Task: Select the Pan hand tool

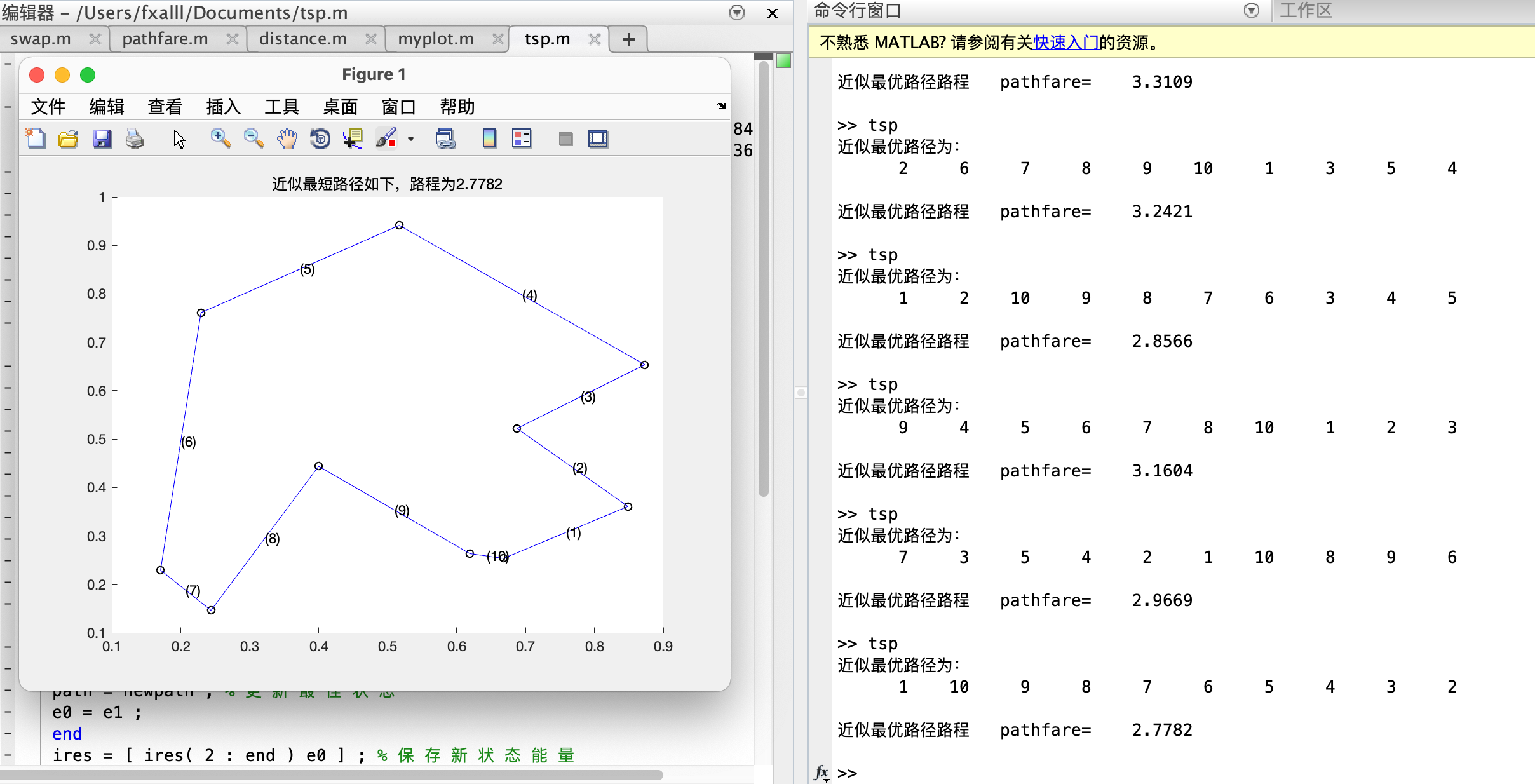Action: pos(287,139)
